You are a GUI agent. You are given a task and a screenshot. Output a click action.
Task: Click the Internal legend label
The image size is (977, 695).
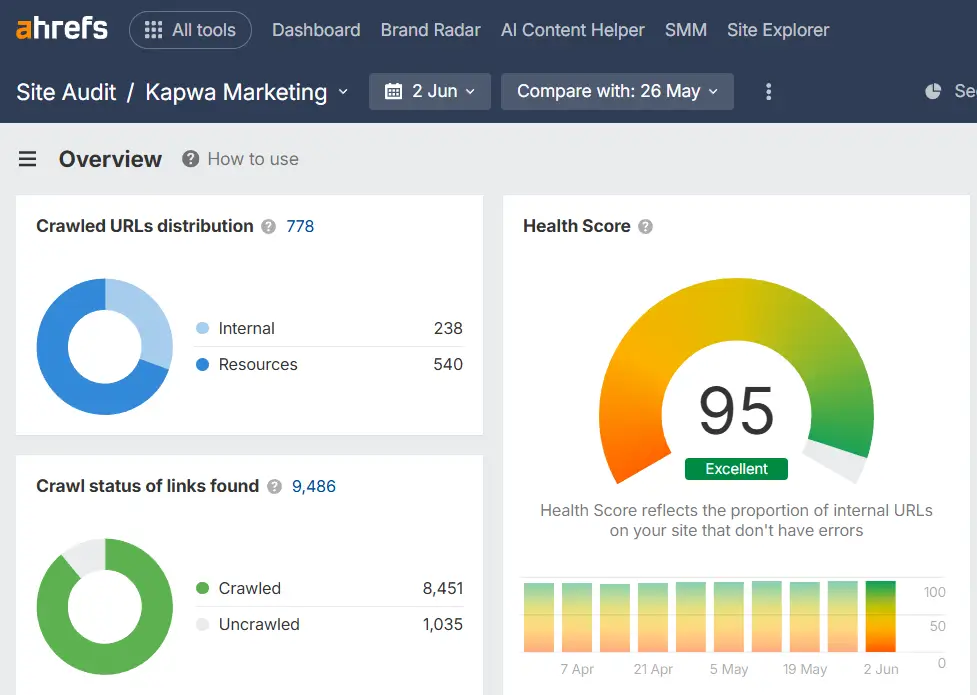pos(247,328)
